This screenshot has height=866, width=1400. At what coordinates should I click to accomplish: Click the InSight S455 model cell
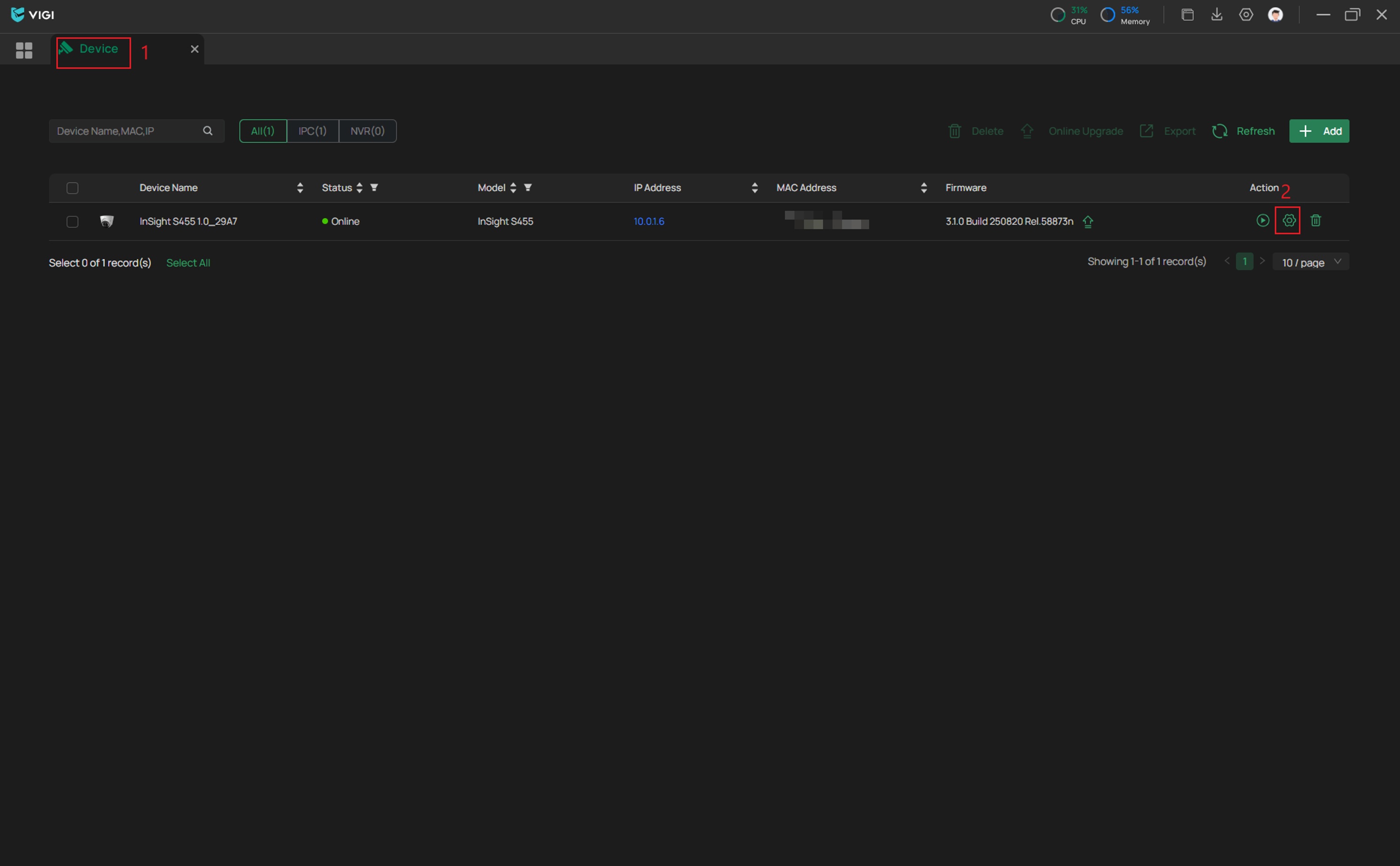pos(505,222)
